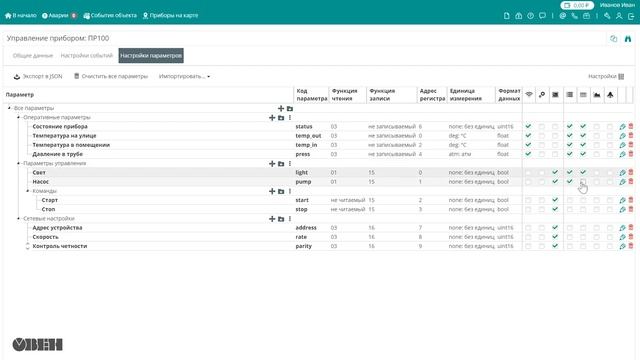The image size is (640, 360).
Task: Check second checkbox in Температура на улице row
Action: click(x=542, y=136)
